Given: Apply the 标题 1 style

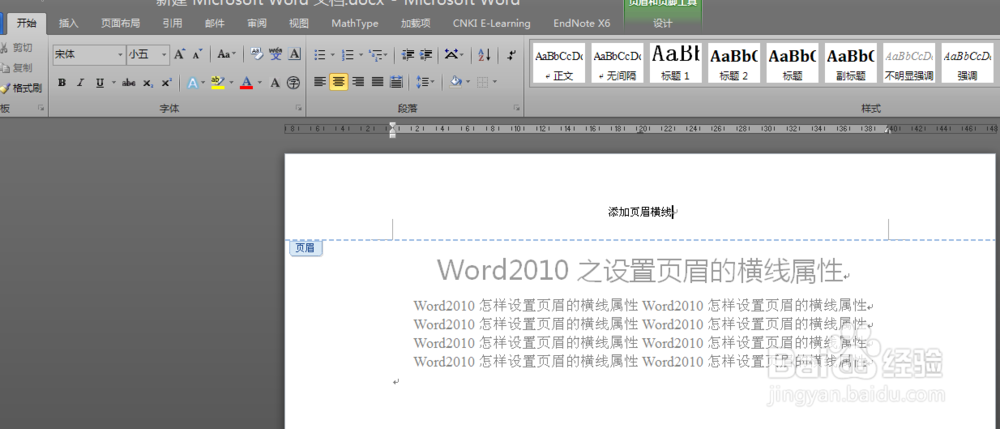Looking at the screenshot, I should point(676,63).
